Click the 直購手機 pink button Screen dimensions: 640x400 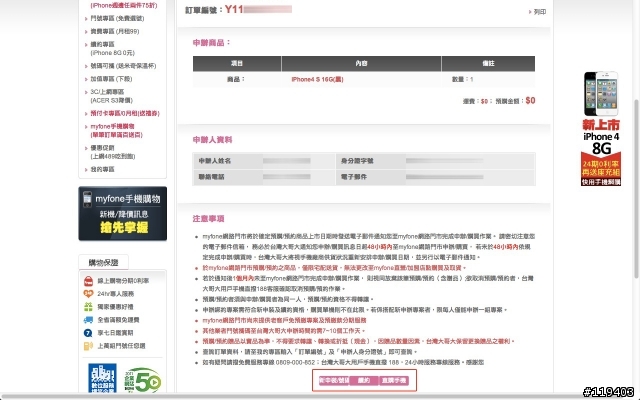393,380
